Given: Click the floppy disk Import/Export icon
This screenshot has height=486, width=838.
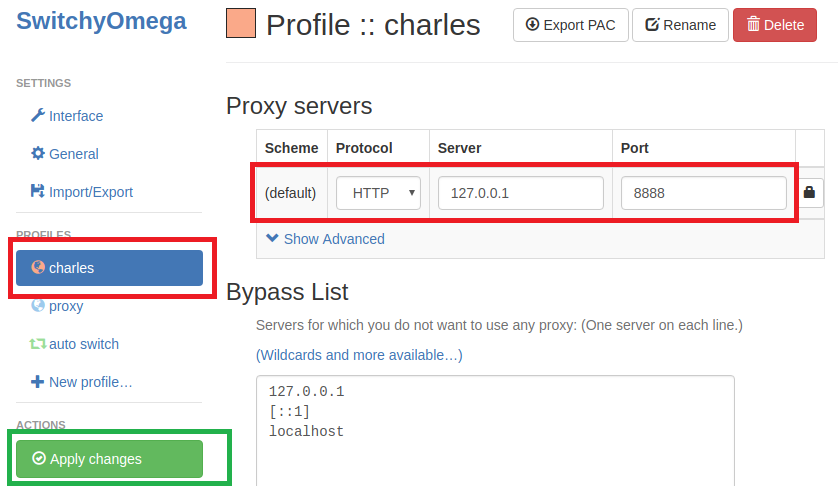Looking at the screenshot, I should [x=37, y=191].
